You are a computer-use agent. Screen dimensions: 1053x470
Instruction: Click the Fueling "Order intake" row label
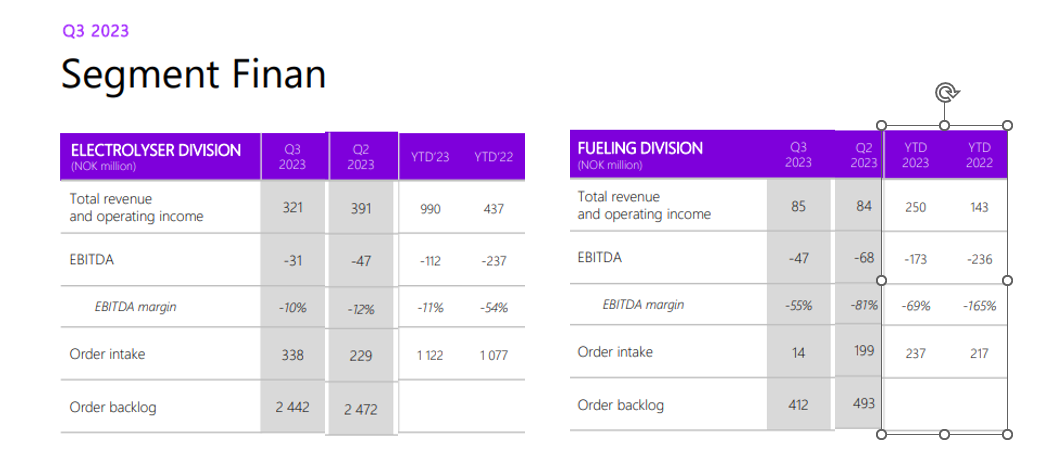(615, 352)
